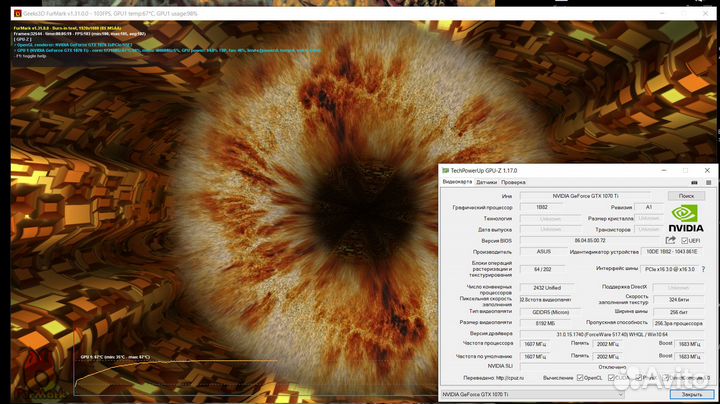Click the manufacturer value ASUS

[543, 252]
